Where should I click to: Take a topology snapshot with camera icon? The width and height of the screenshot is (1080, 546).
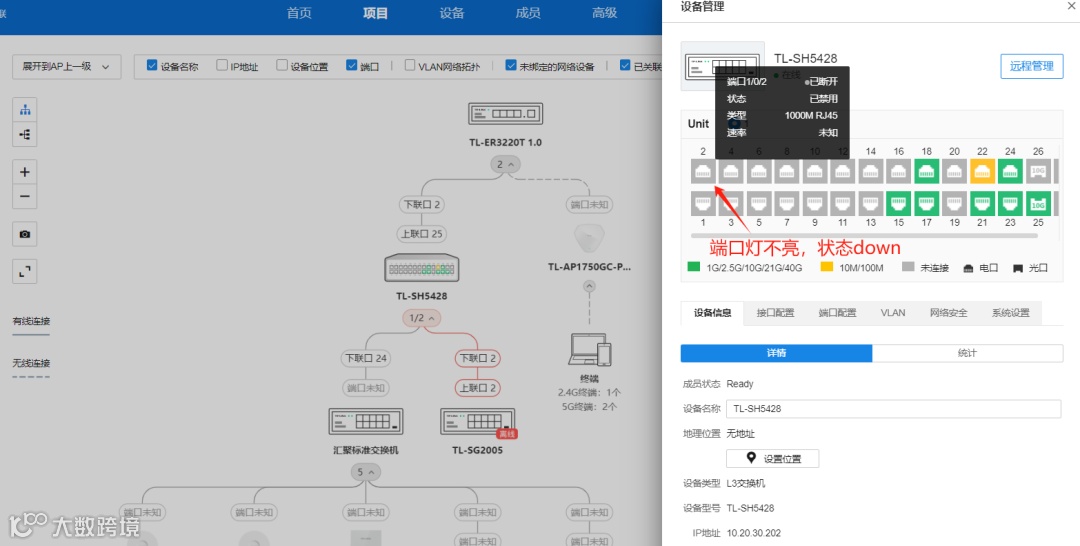click(x=25, y=234)
